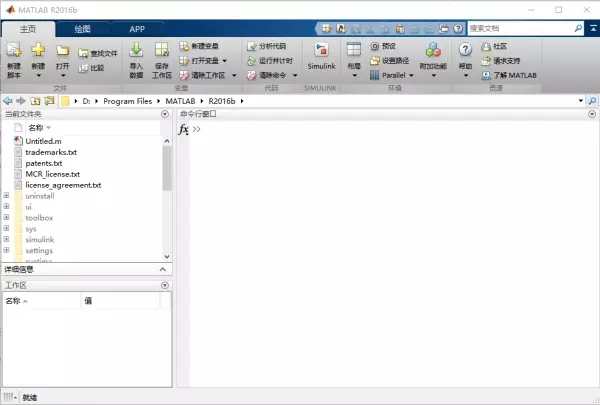Click New Variable (新建变量)
This screenshot has width=600, height=405.
coord(199,46)
